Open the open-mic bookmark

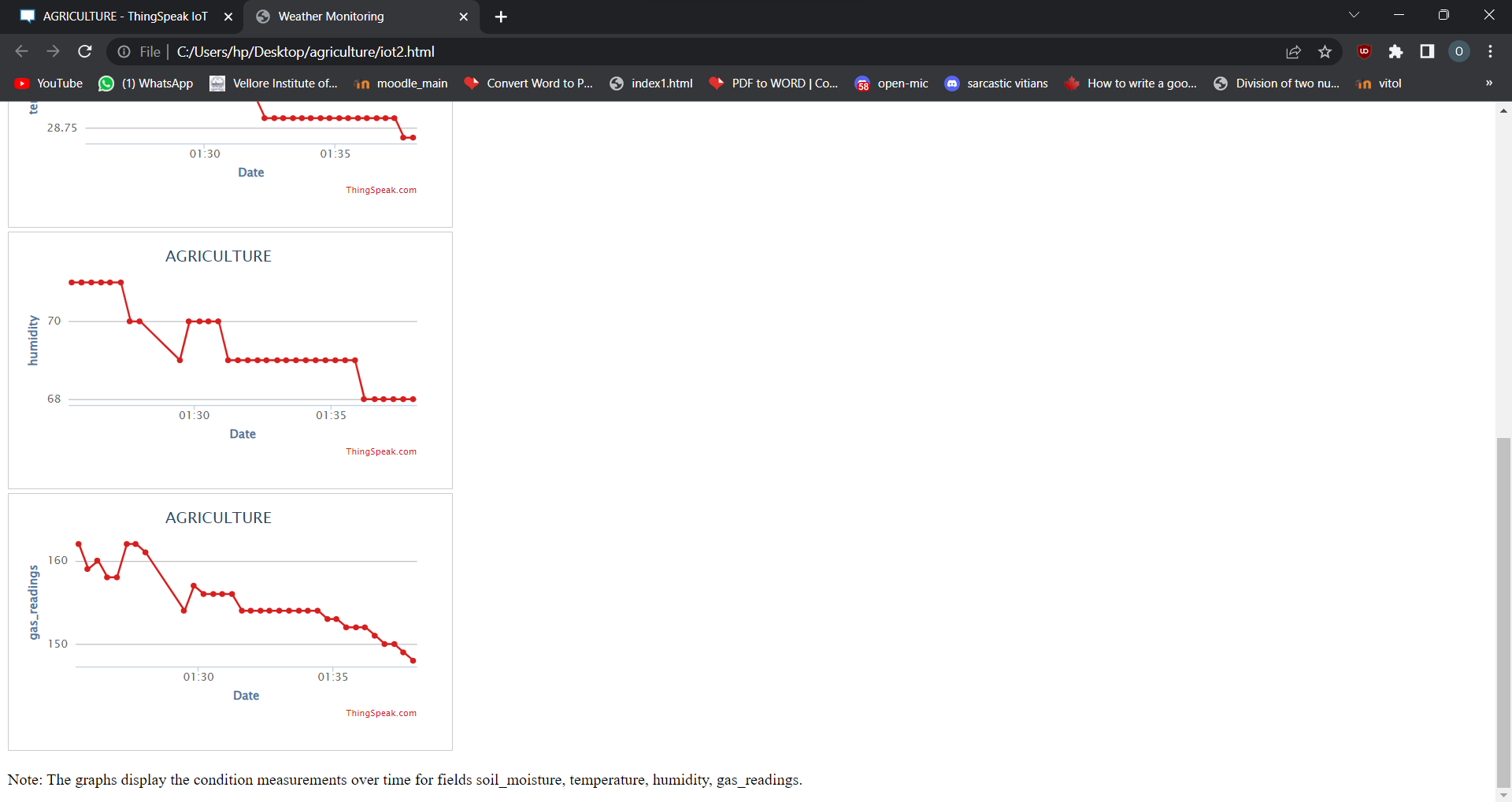click(891, 84)
